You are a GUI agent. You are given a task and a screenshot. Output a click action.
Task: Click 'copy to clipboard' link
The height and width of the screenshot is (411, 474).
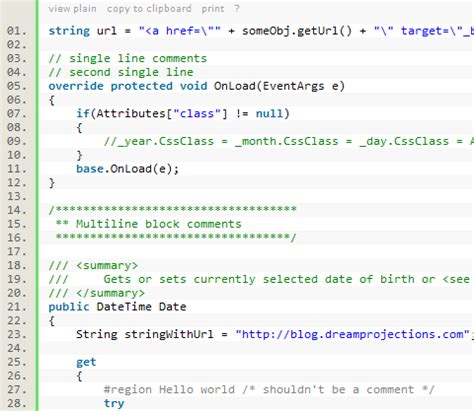point(149,9)
